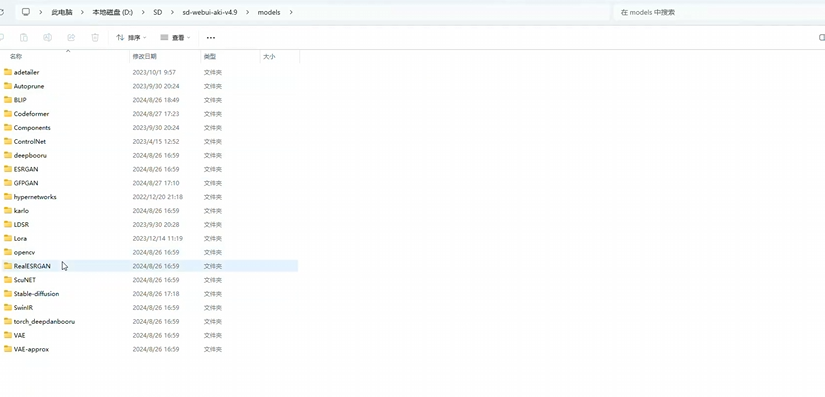Select the opencv folder icon
825x397 pixels.
coord(8,252)
